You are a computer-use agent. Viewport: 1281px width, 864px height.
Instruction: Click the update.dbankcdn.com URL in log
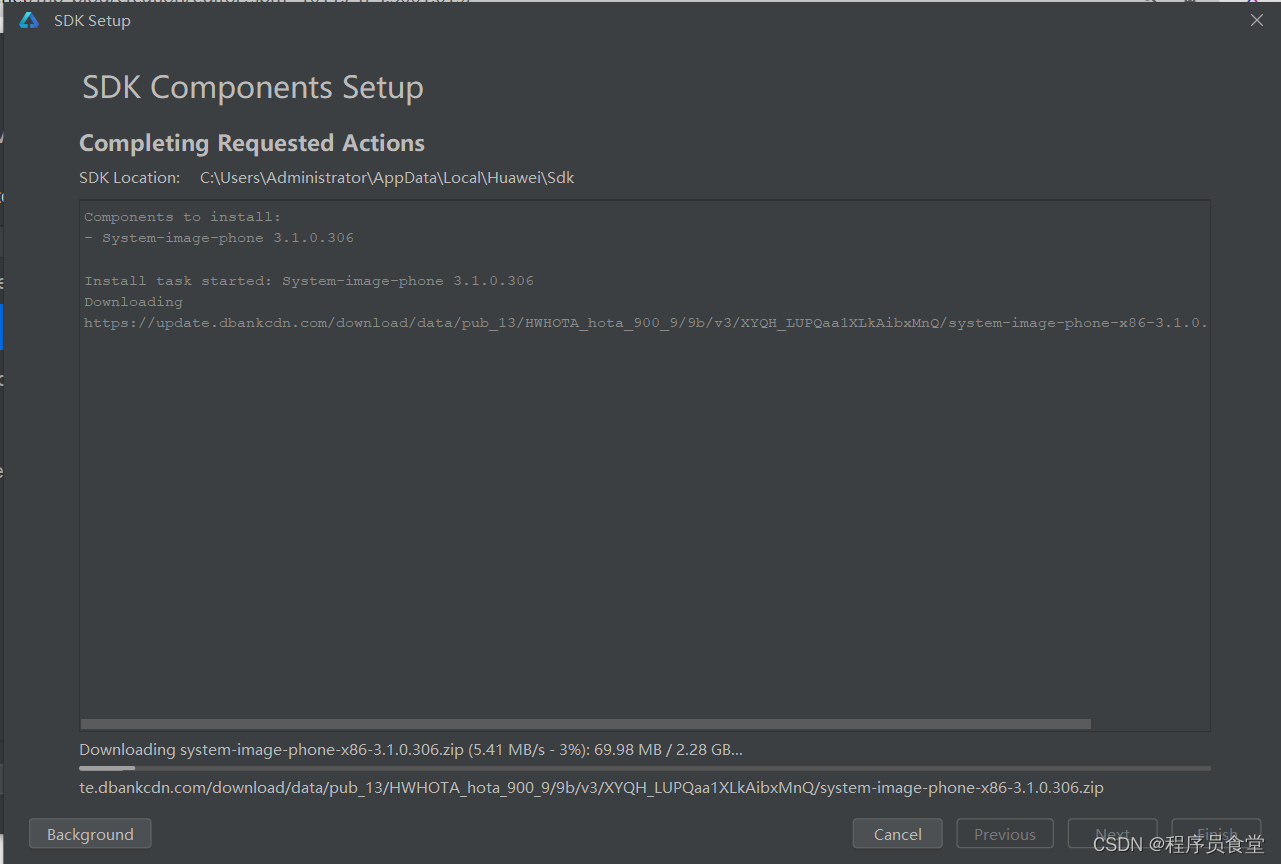(646, 323)
